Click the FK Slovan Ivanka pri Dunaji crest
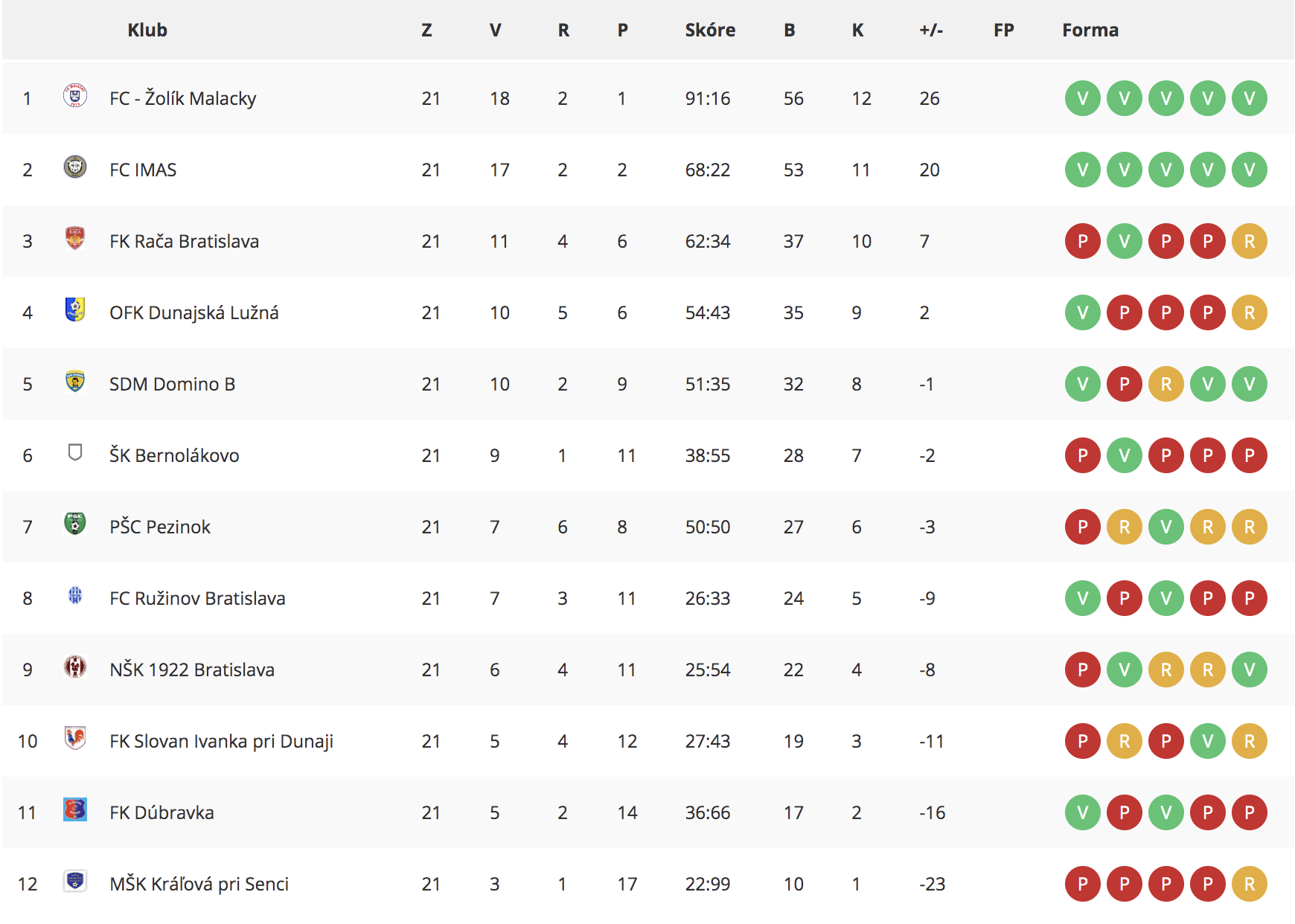The width and height of the screenshot is (1295, 924). coord(75,738)
